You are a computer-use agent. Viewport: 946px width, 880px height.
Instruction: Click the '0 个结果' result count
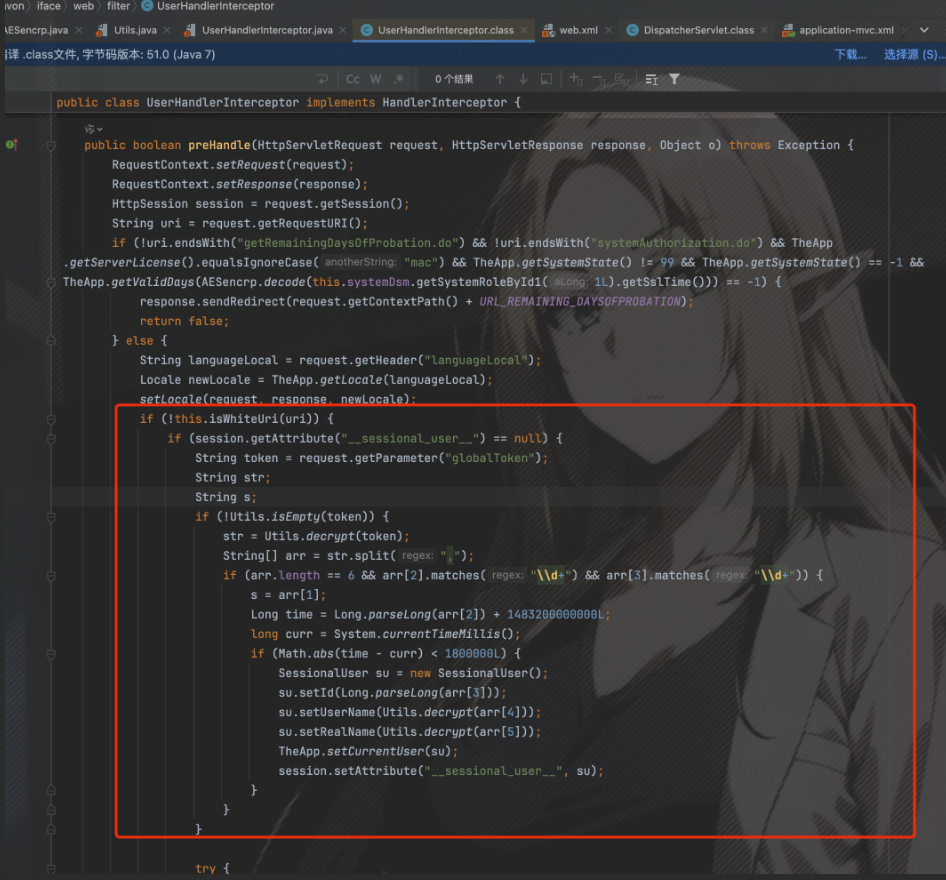click(454, 79)
